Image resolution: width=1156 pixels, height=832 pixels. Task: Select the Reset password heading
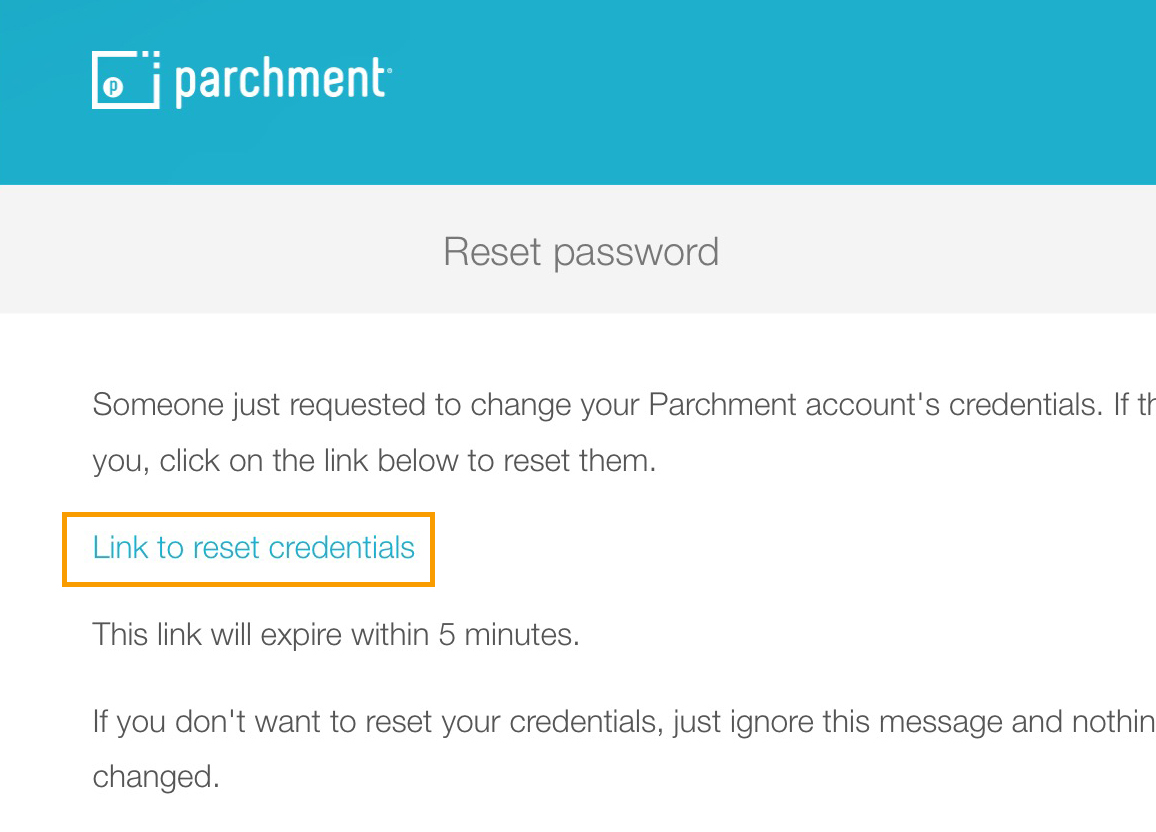click(581, 252)
